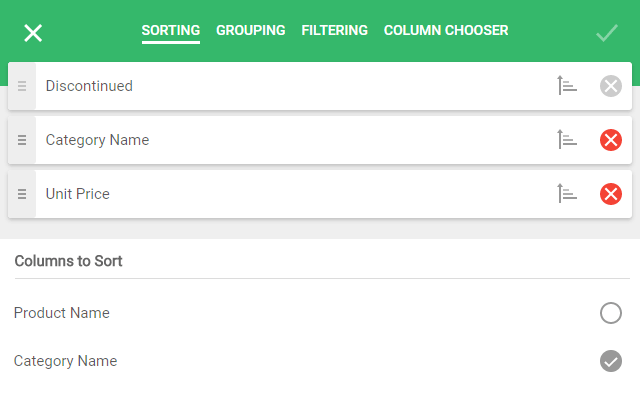The width and height of the screenshot is (640, 400).
Task: Check the Product Name sort column
Action: (611, 313)
